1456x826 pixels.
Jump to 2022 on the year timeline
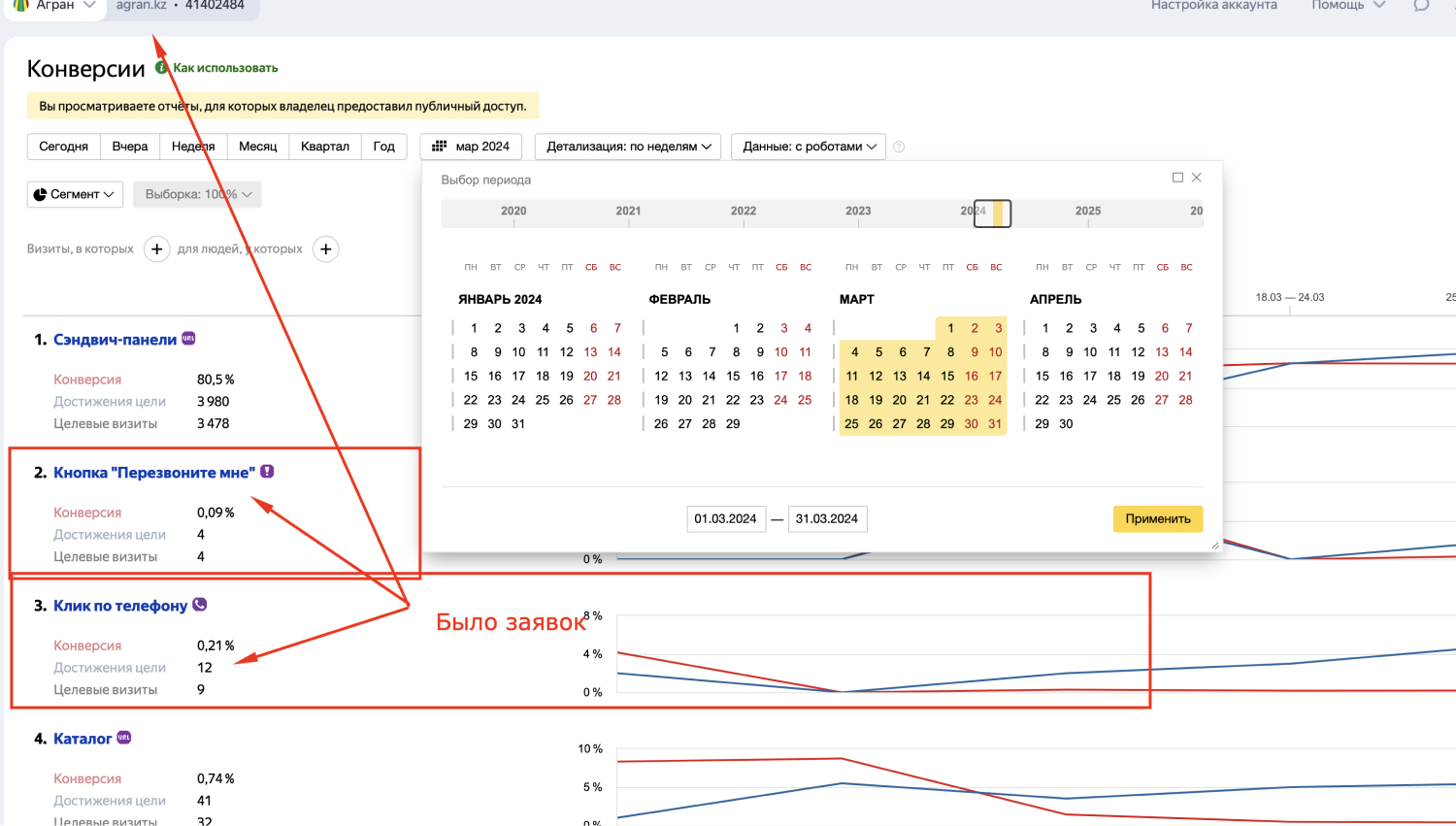click(x=744, y=211)
